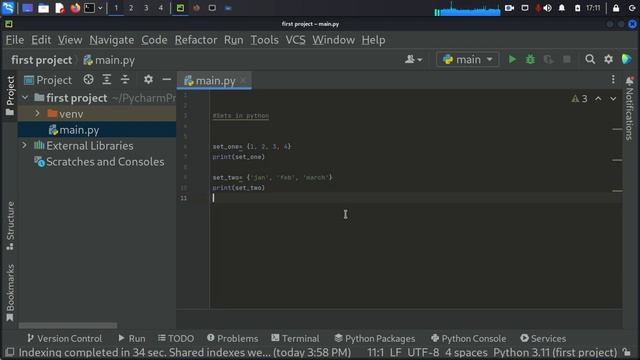640x360 pixels.
Task: Expand the venv folder
Action: [x=37, y=114]
